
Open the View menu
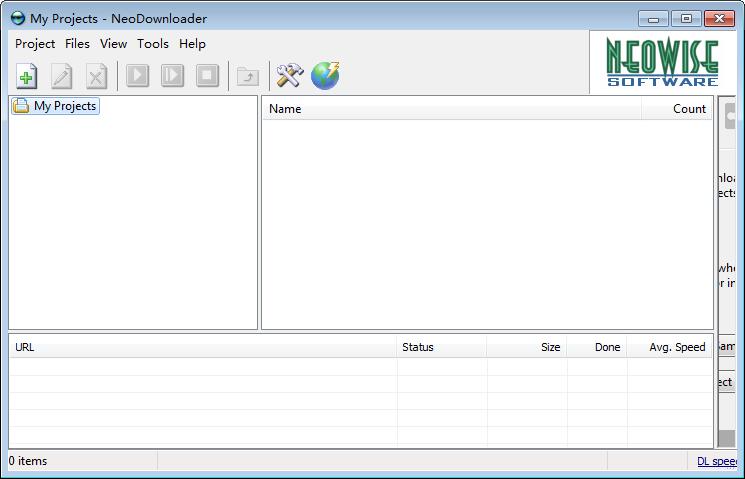[114, 44]
